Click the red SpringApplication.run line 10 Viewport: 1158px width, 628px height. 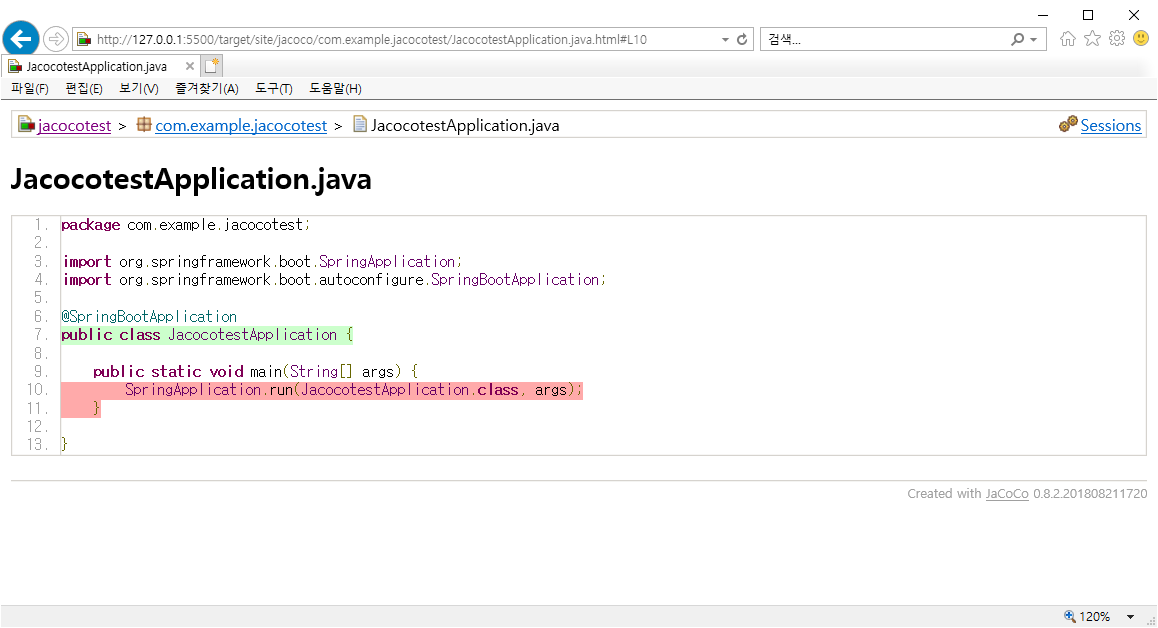coord(322,390)
